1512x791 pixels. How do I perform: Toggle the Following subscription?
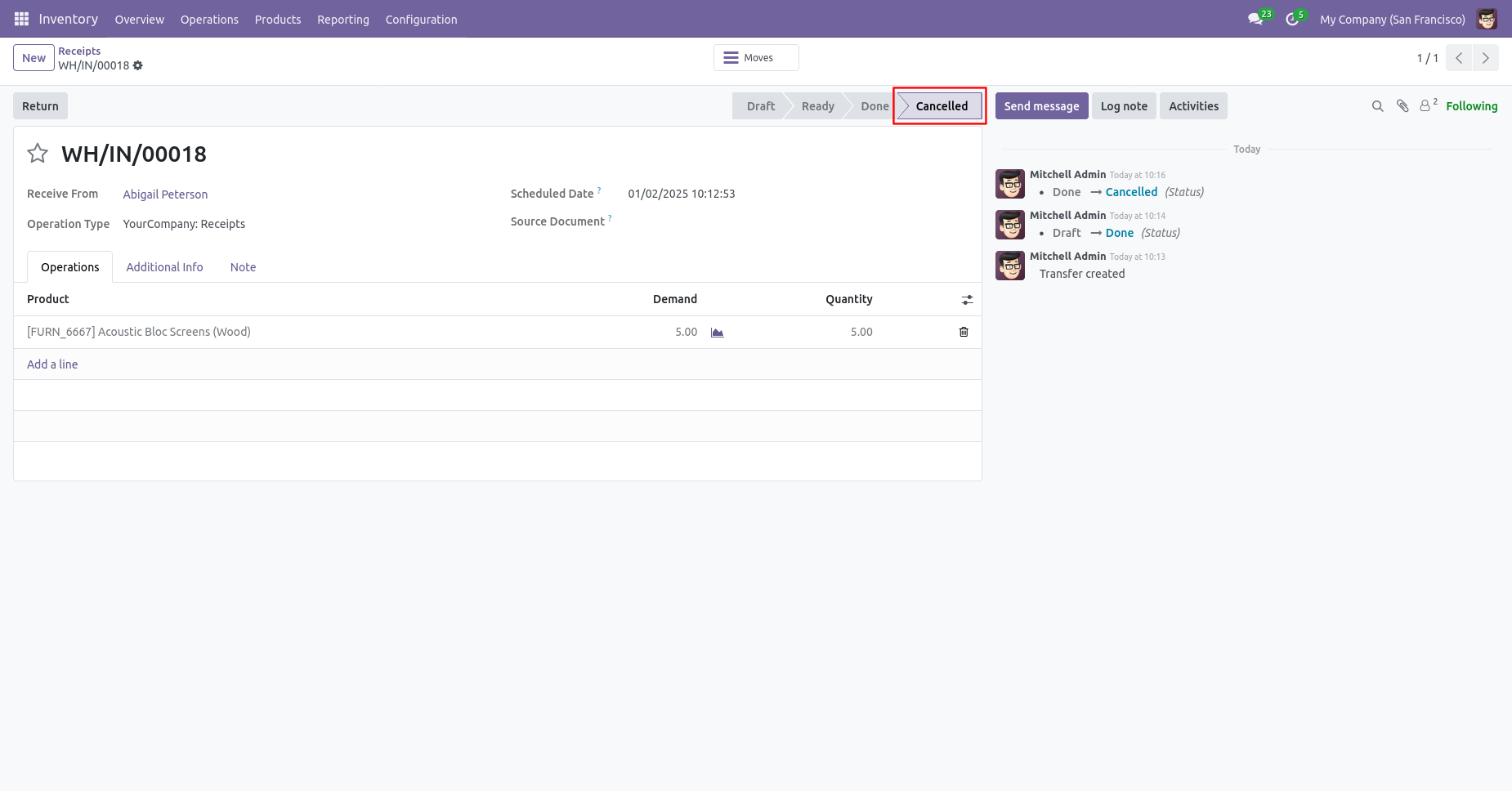tap(1471, 106)
